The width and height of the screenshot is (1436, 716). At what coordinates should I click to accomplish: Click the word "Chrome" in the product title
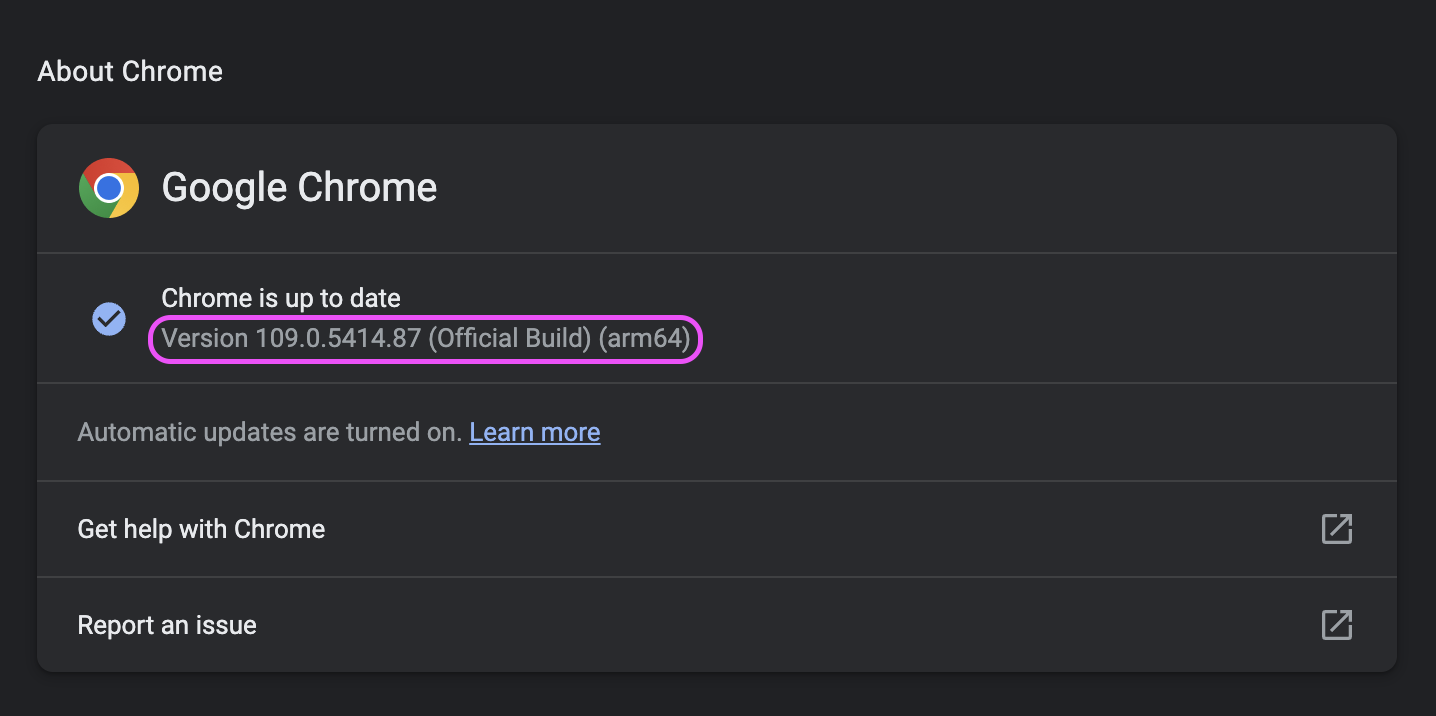click(368, 188)
